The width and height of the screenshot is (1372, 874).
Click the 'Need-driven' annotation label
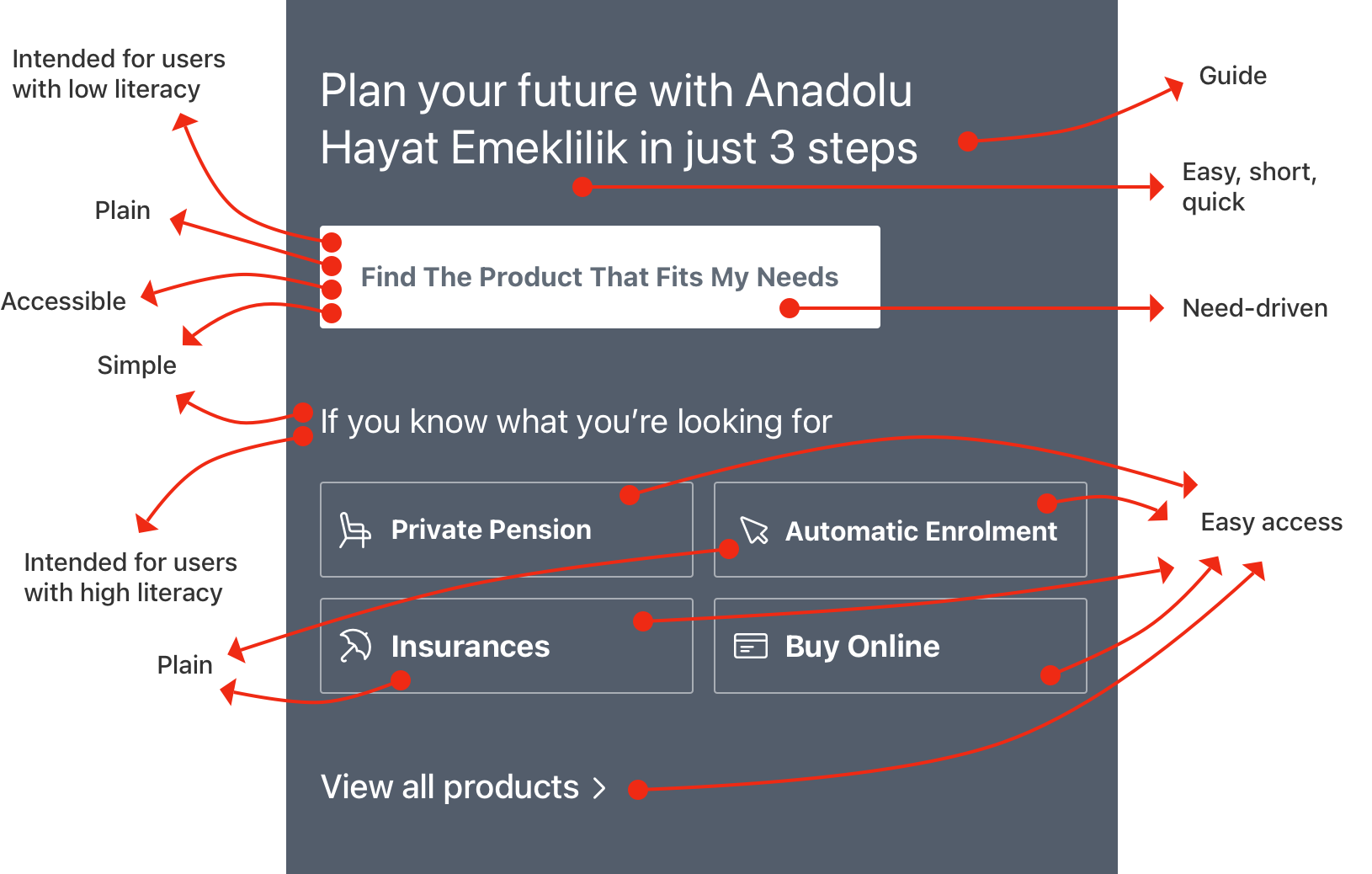pyautogui.click(x=1255, y=308)
